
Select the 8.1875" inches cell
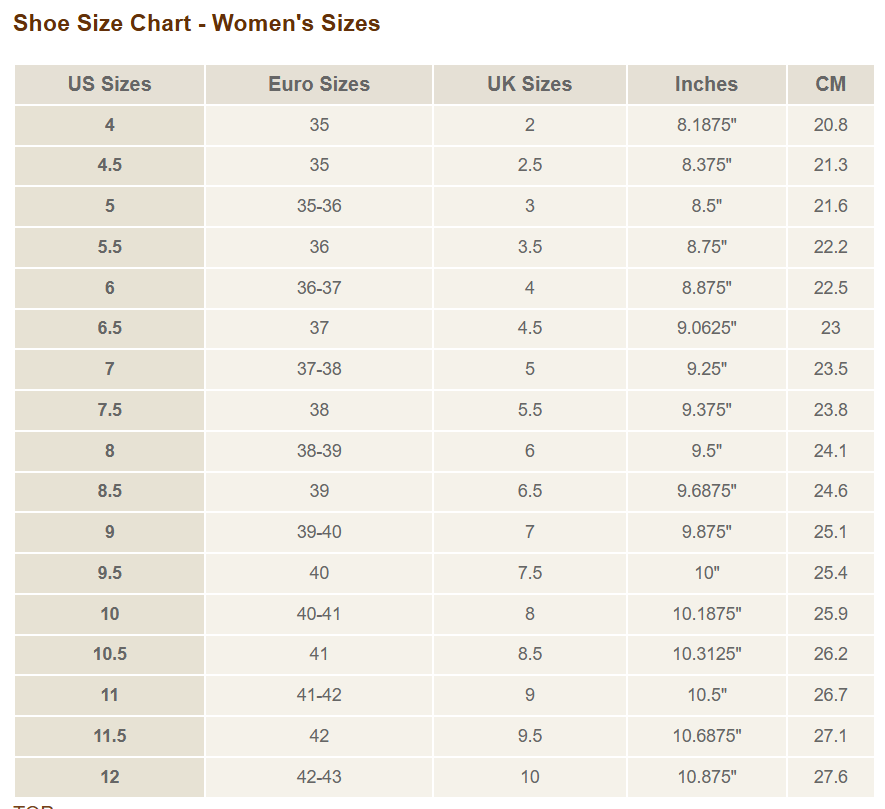(x=706, y=125)
